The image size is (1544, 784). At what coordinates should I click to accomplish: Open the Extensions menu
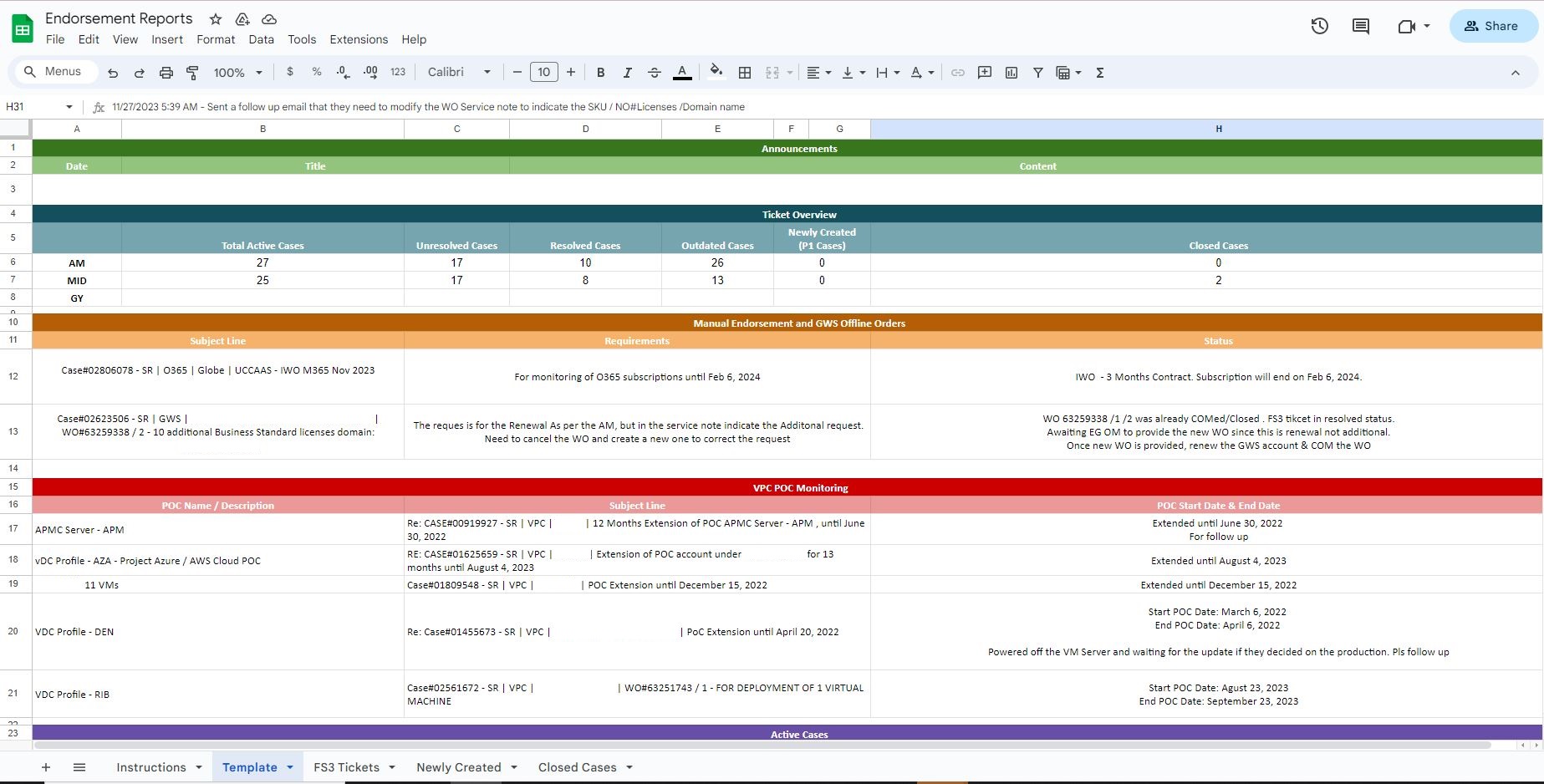click(359, 39)
